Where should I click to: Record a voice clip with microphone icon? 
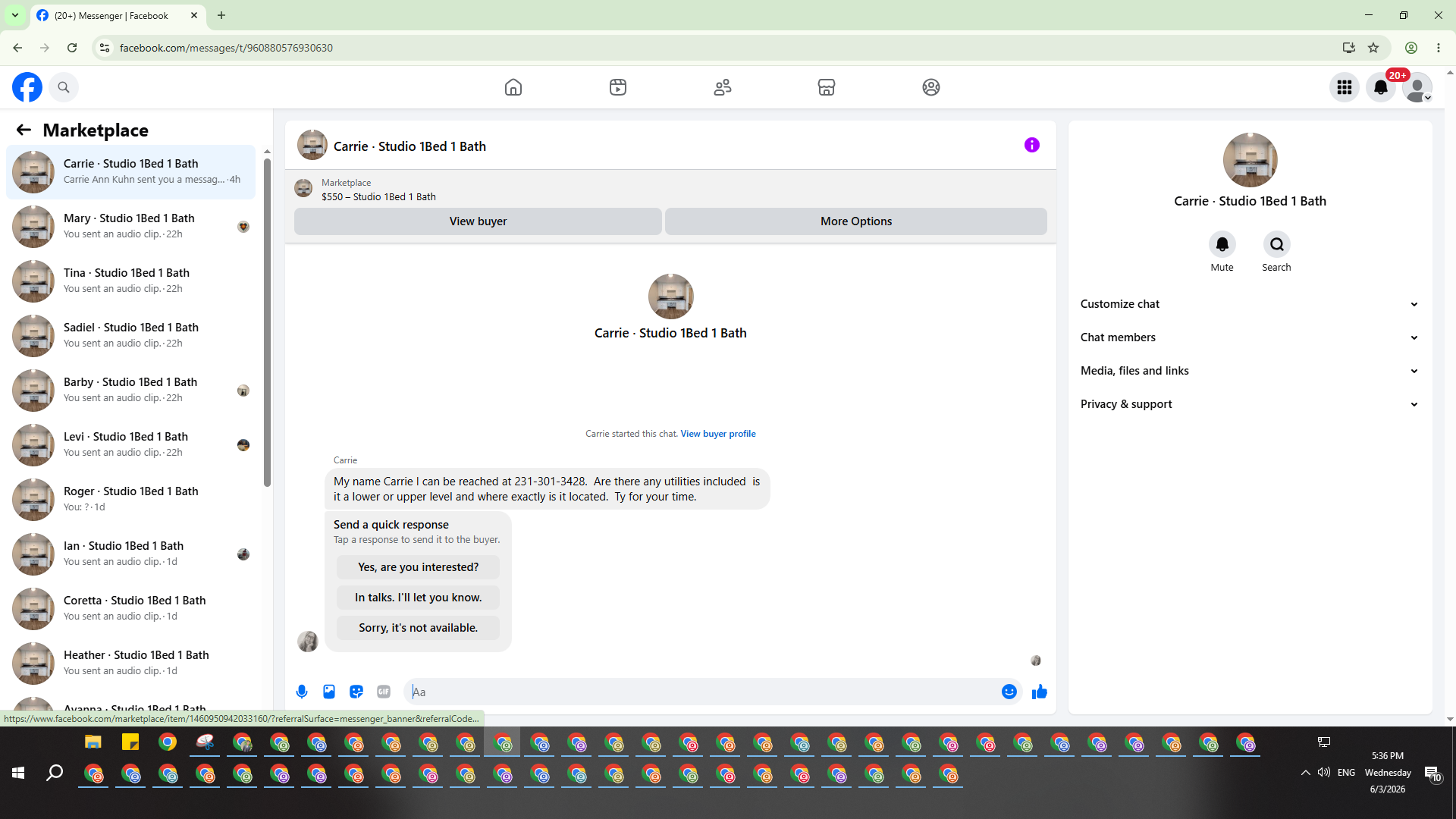pyautogui.click(x=302, y=692)
